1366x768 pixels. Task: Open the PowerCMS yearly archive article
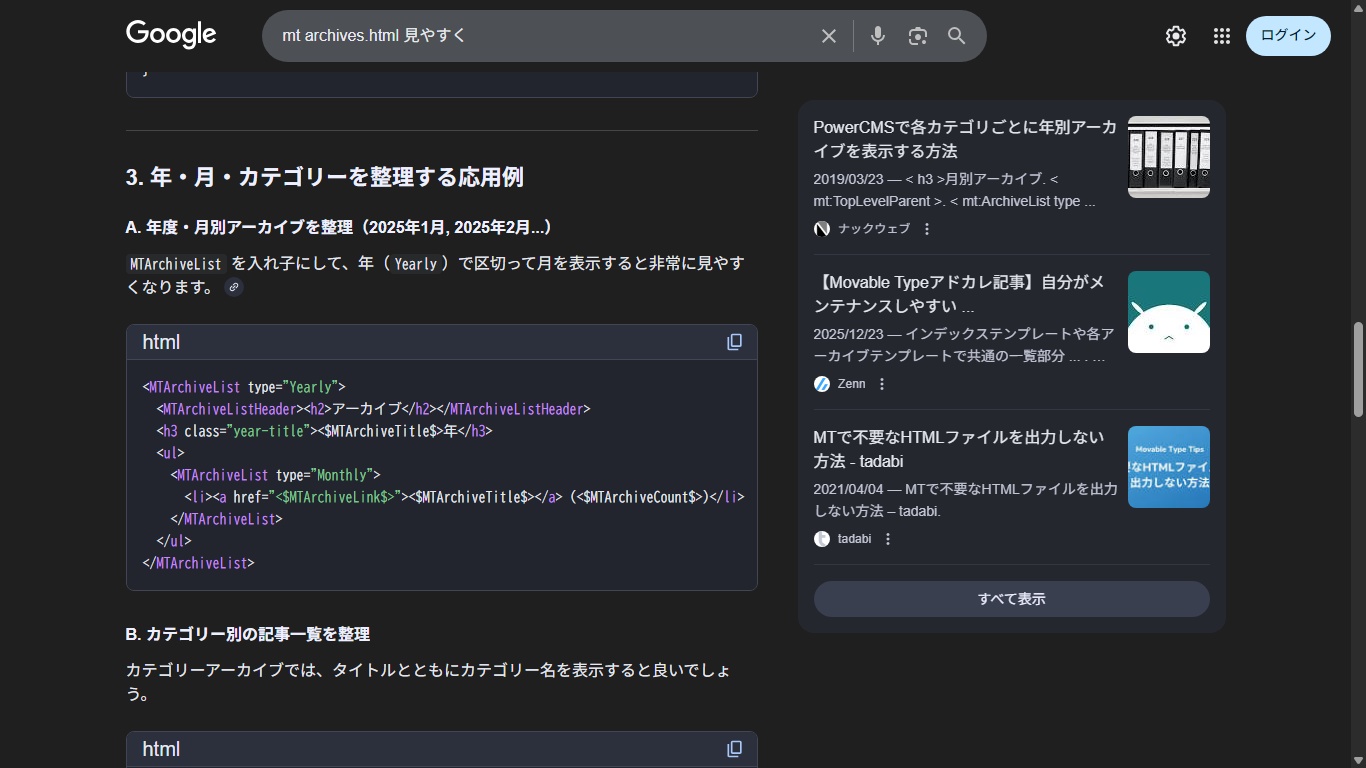pyautogui.click(x=964, y=139)
